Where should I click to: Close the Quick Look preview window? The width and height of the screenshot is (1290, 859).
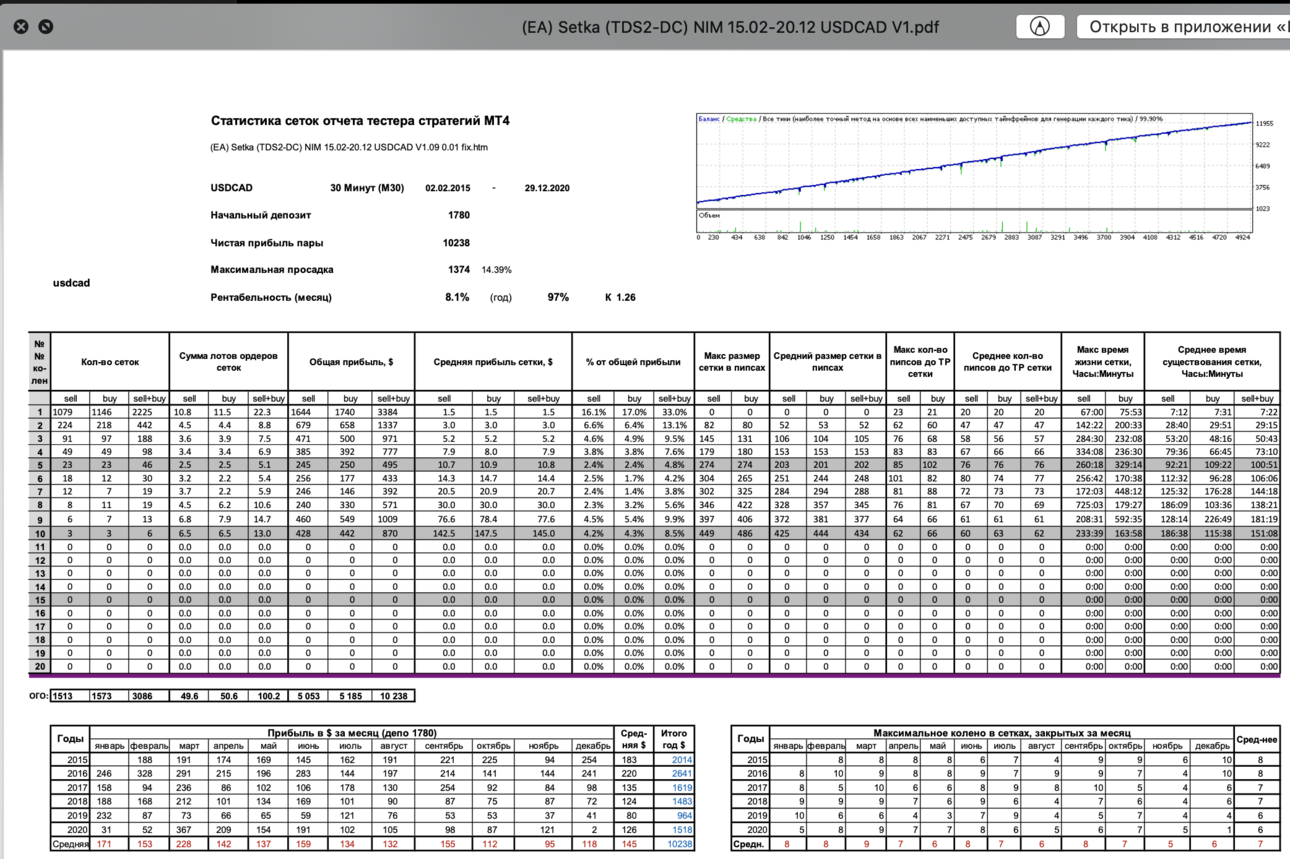20,27
